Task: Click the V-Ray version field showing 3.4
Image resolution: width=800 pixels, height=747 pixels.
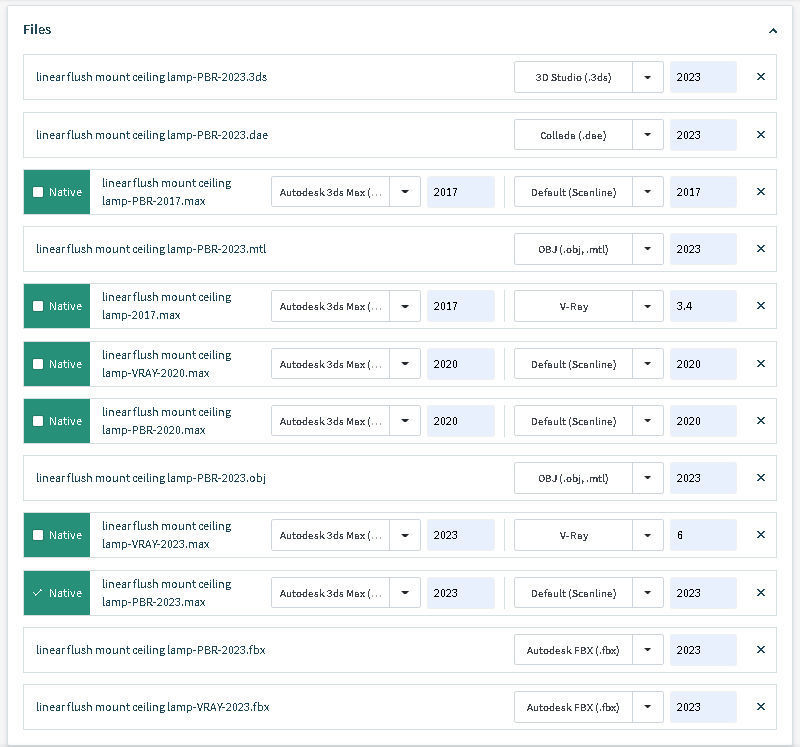Action: (703, 306)
